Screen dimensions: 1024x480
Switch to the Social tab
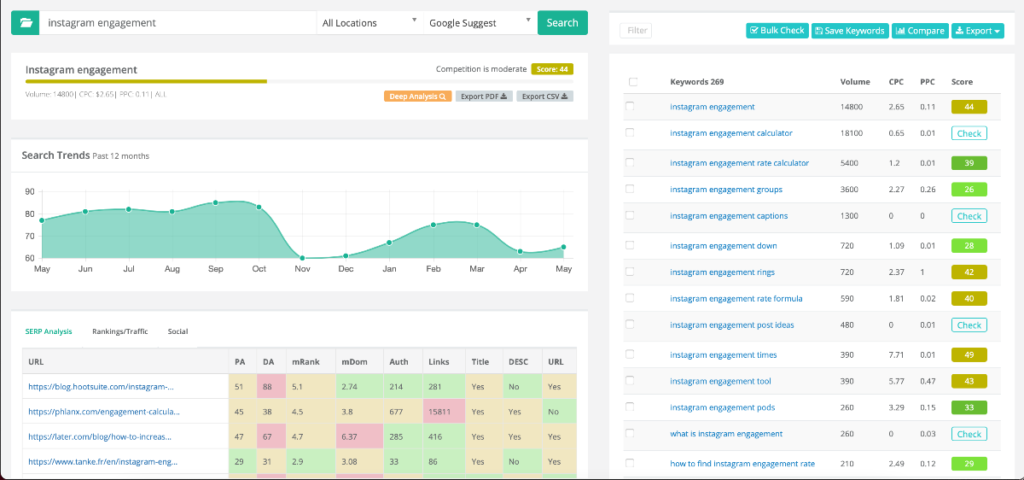click(x=177, y=331)
